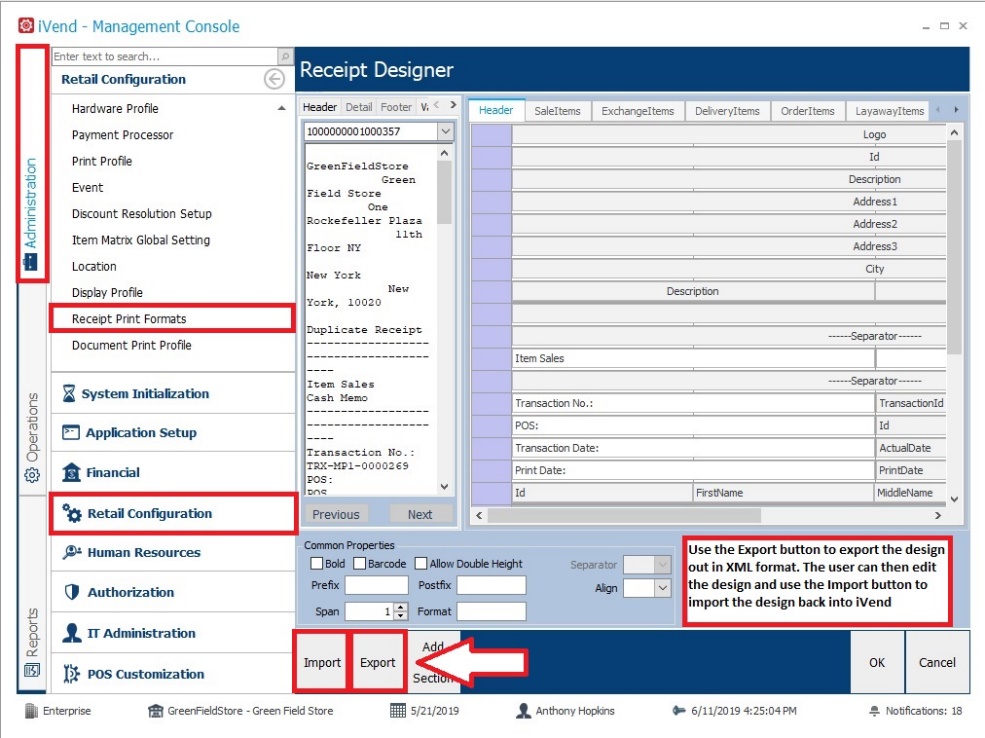Screen dimensions: 985x738
Task: Select Payment Processor menu item
Action: [122, 135]
